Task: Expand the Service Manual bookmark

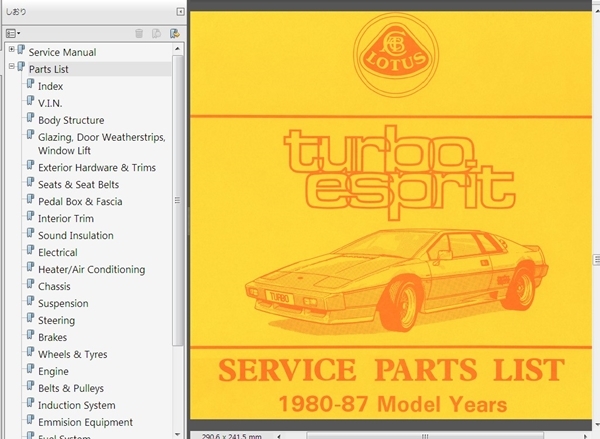Action: (x=11, y=49)
